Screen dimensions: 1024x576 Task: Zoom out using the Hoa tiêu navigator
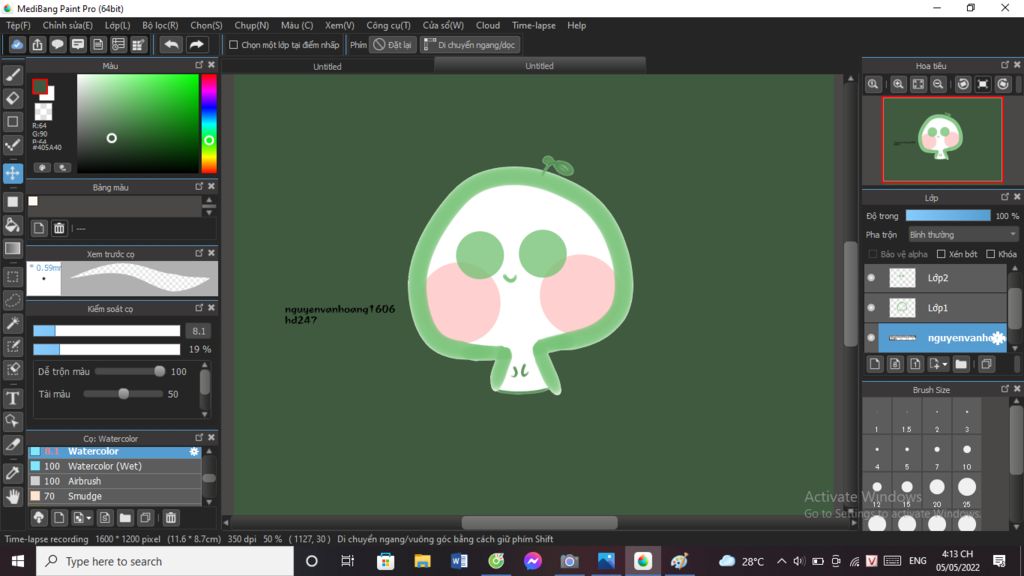pos(938,84)
